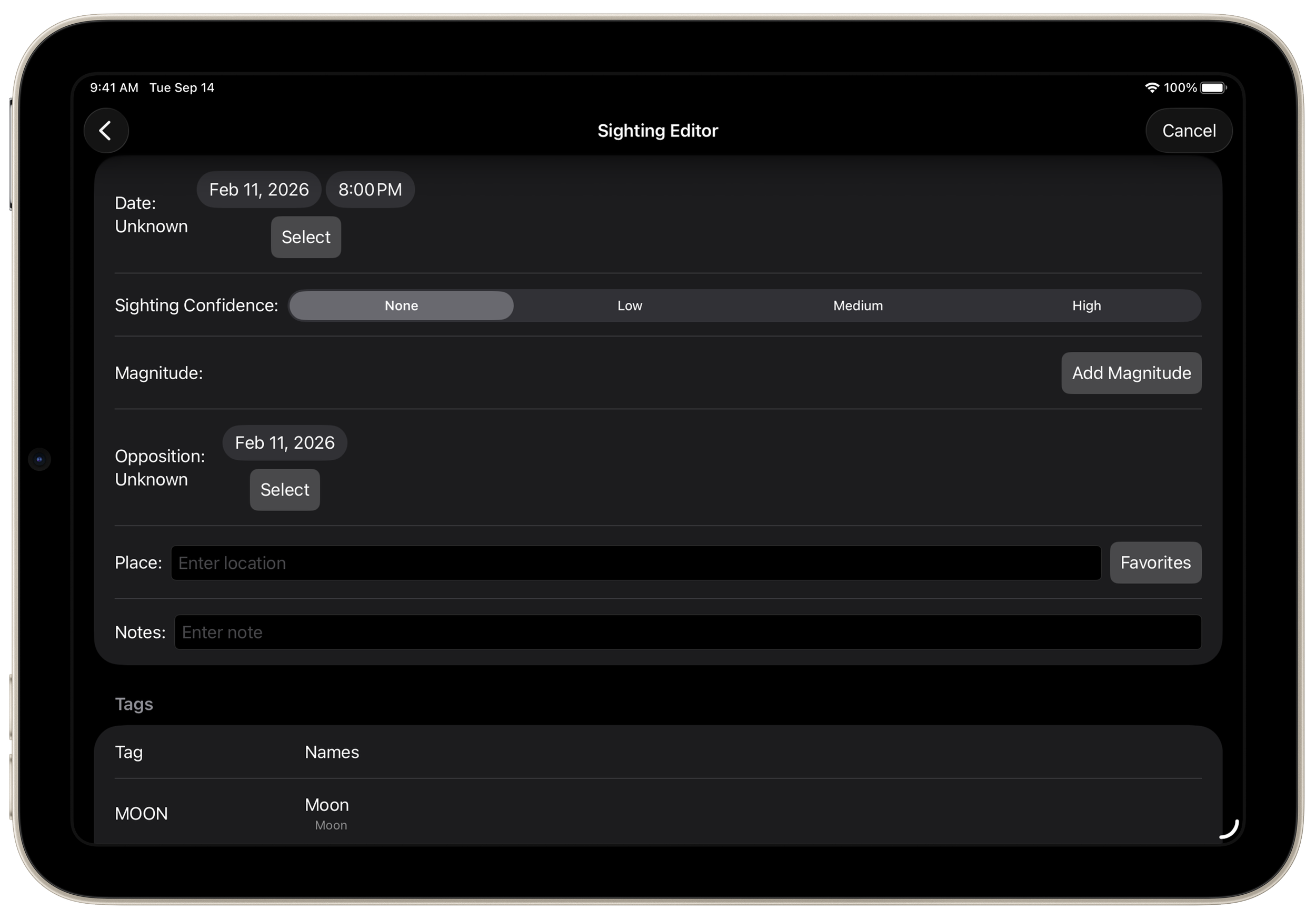Set Sighting Confidence to None
Viewport: 1316px width, 919px height.
pos(401,305)
